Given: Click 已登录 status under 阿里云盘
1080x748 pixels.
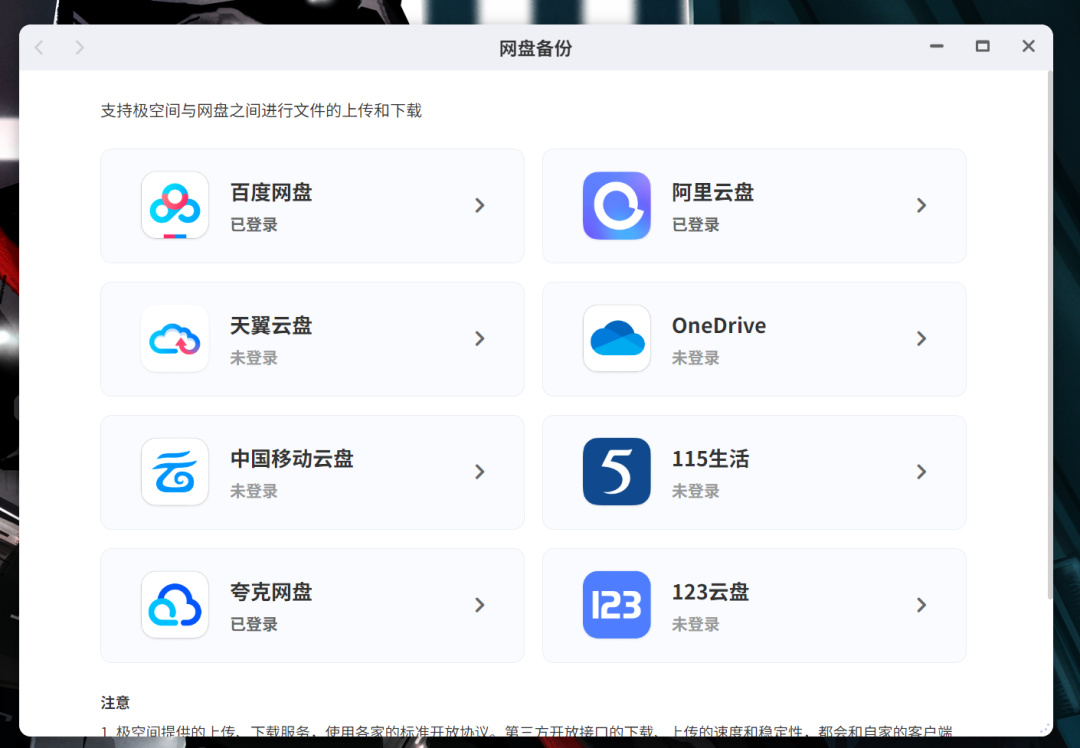Looking at the screenshot, I should pos(696,225).
